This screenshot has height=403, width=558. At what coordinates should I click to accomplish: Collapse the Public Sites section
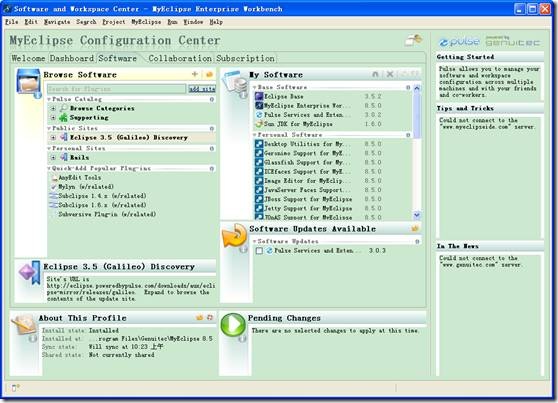point(49,128)
